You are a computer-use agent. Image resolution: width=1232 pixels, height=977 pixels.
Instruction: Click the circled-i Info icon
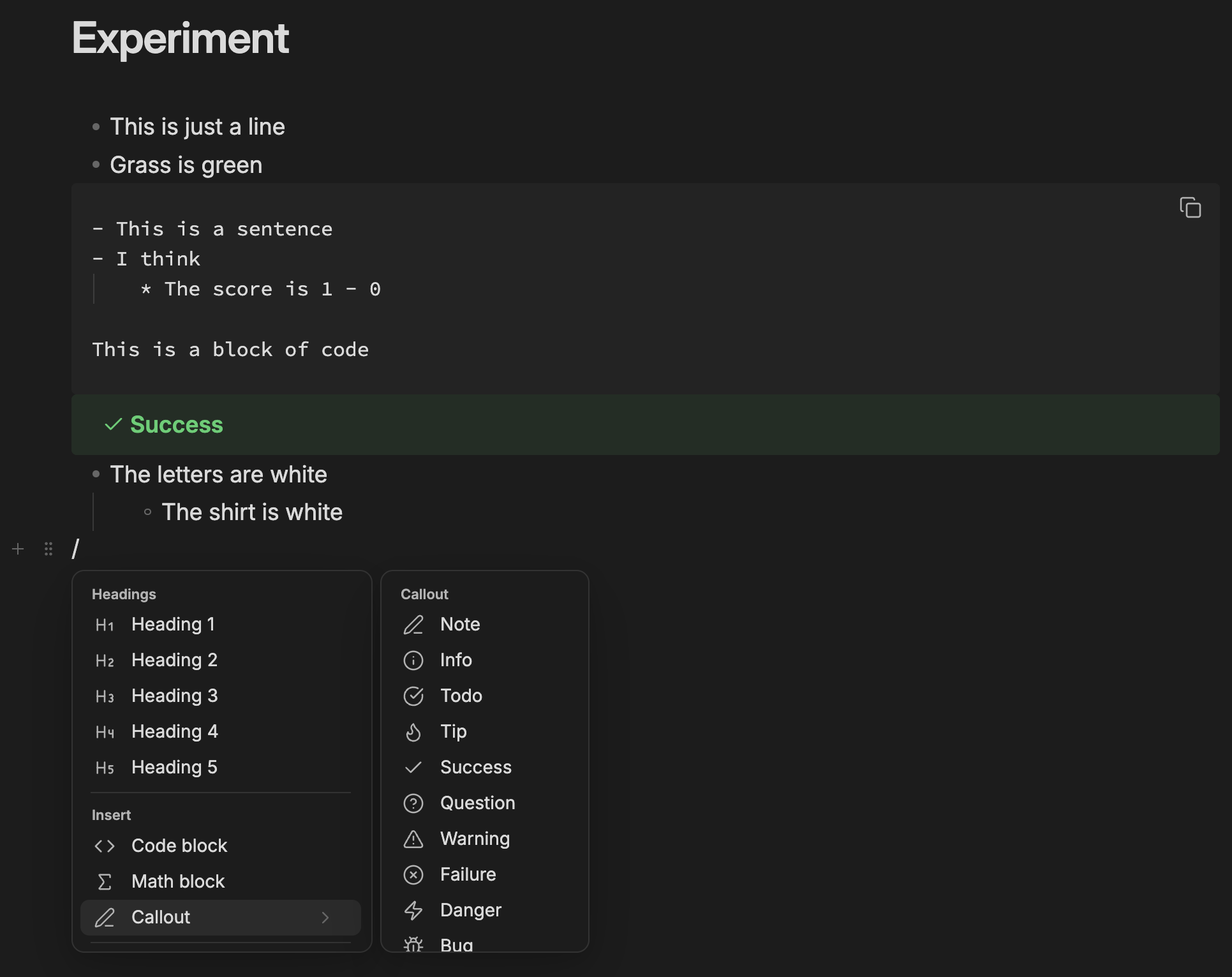pos(413,660)
